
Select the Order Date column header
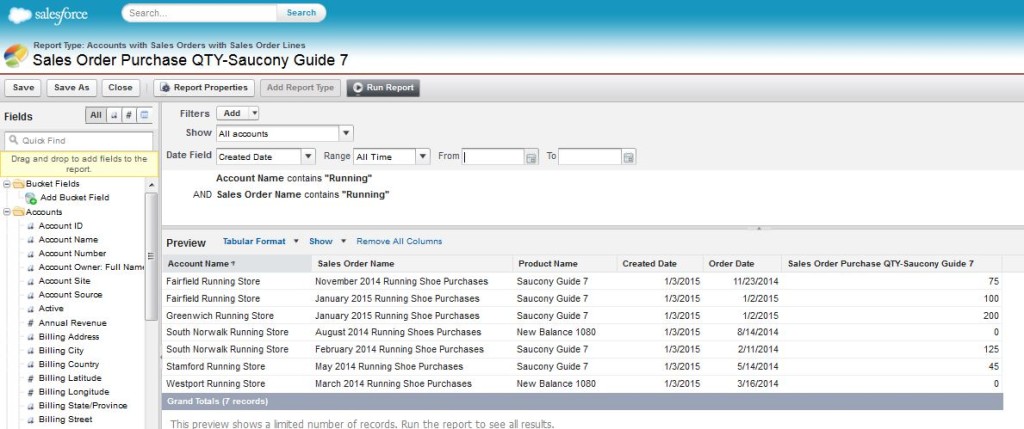[743, 264]
